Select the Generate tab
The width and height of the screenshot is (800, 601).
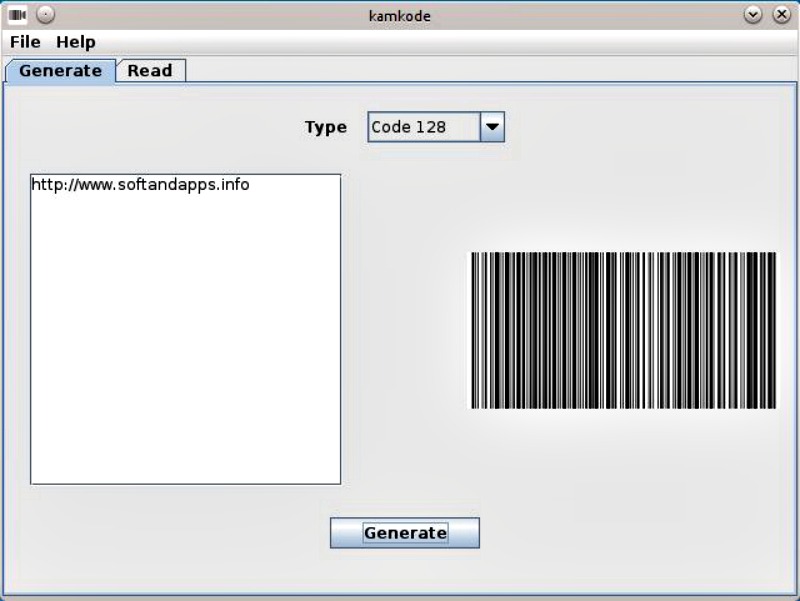coord(60,70)
